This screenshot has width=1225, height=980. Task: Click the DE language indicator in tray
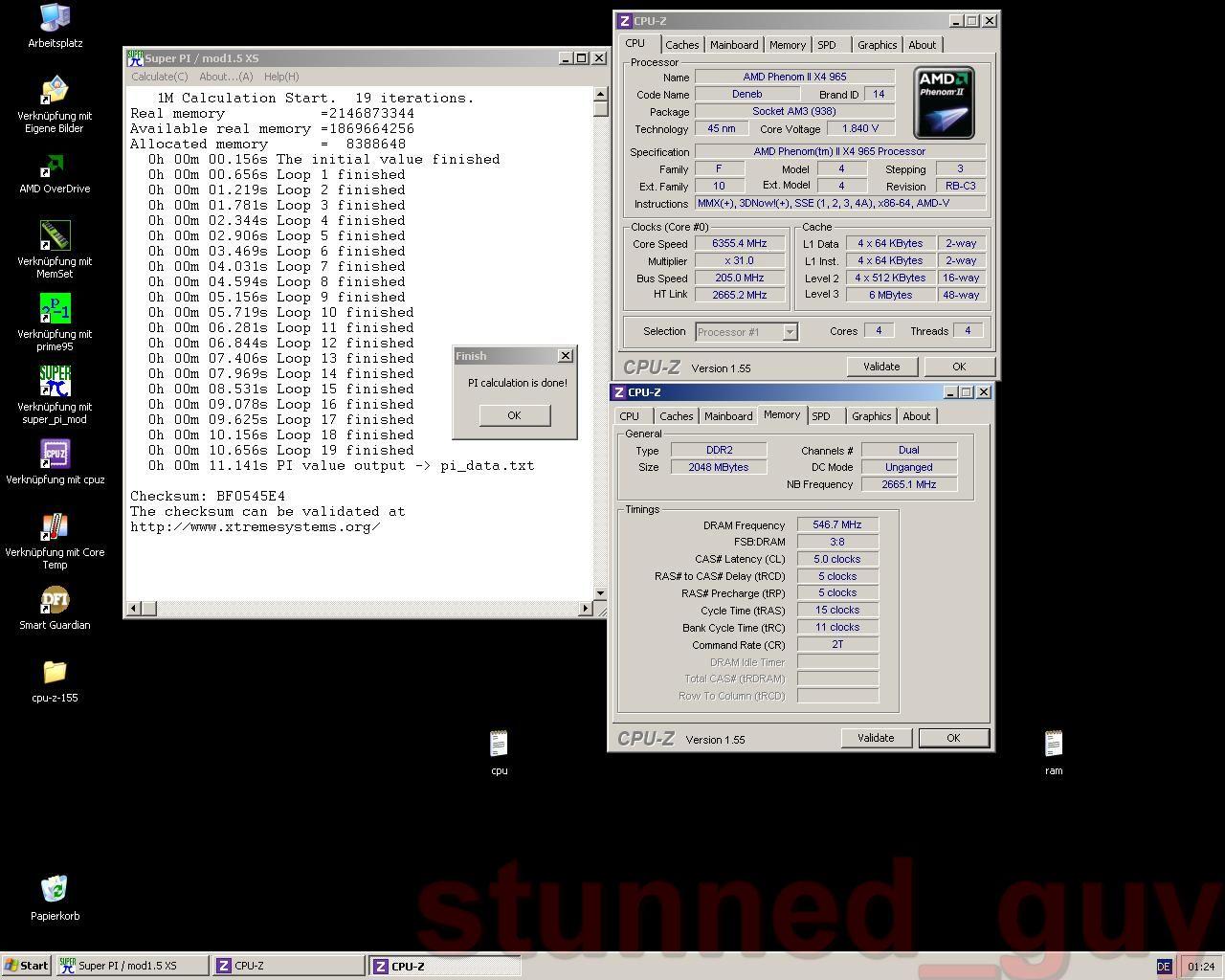[x=1164, y=967]
